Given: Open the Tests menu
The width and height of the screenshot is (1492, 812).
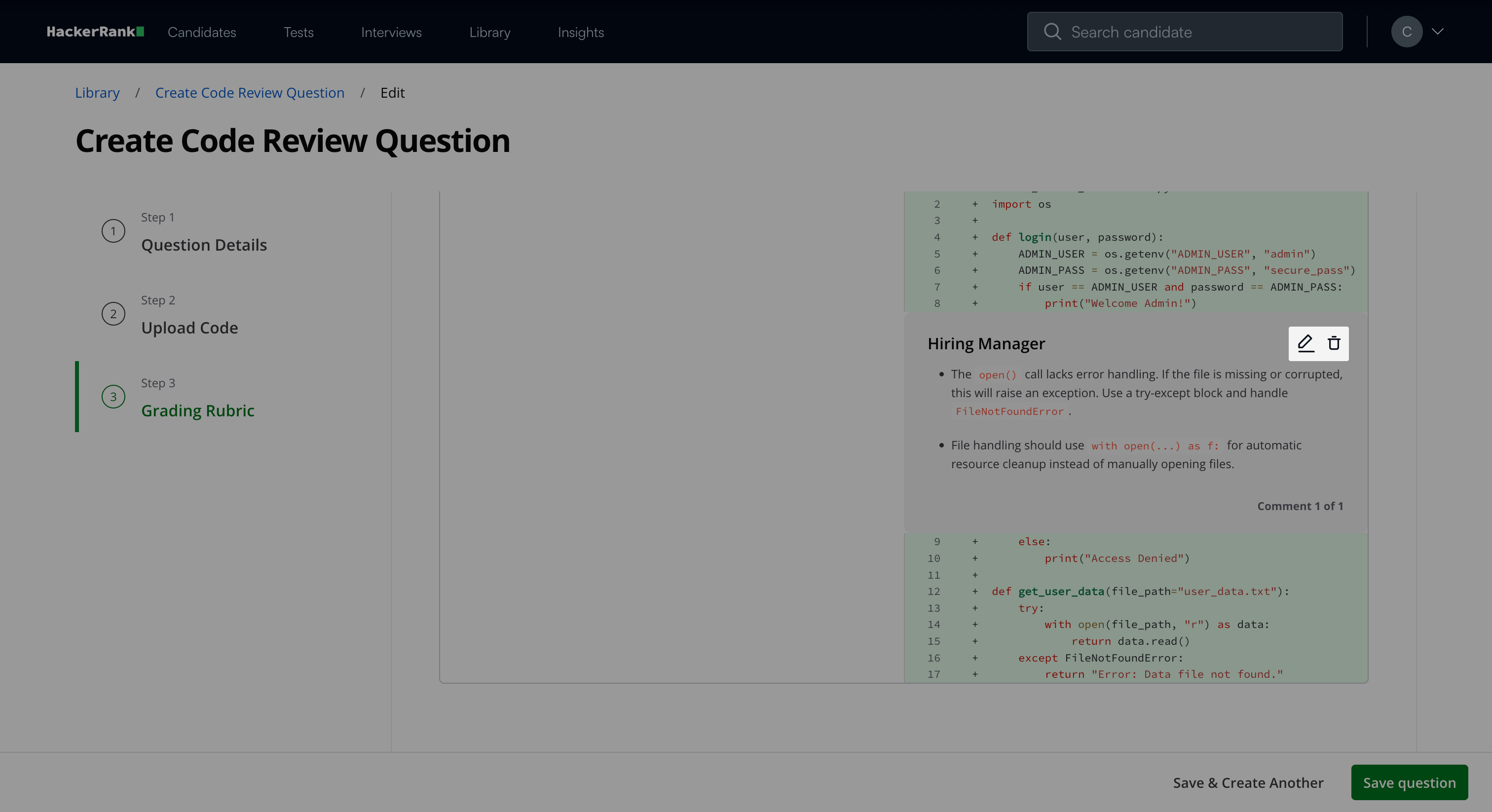Looking at the screenshot, I should tap(298, 33).
